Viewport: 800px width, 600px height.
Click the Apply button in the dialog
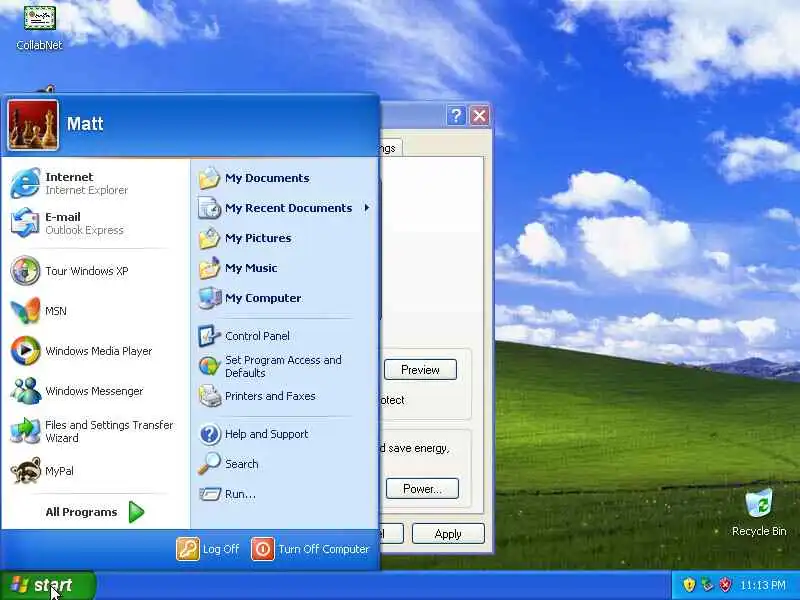448,534
